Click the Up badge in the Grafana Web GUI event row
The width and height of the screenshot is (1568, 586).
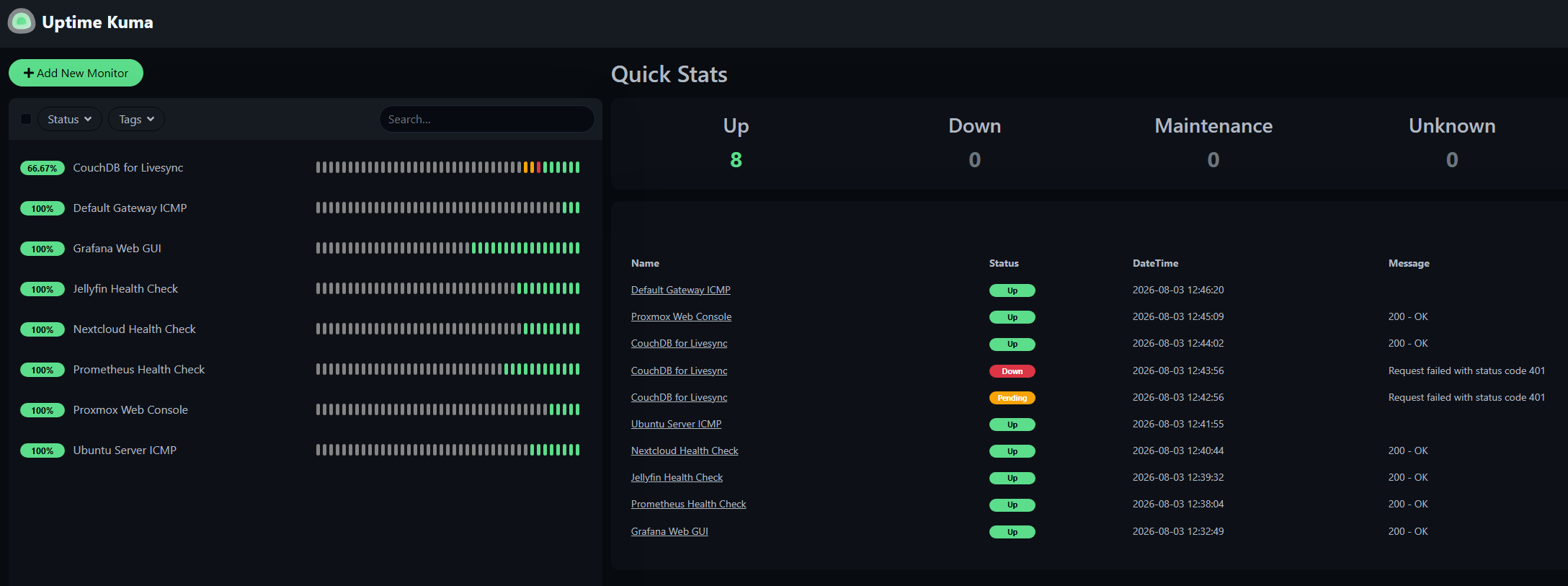coord(1012,532)
